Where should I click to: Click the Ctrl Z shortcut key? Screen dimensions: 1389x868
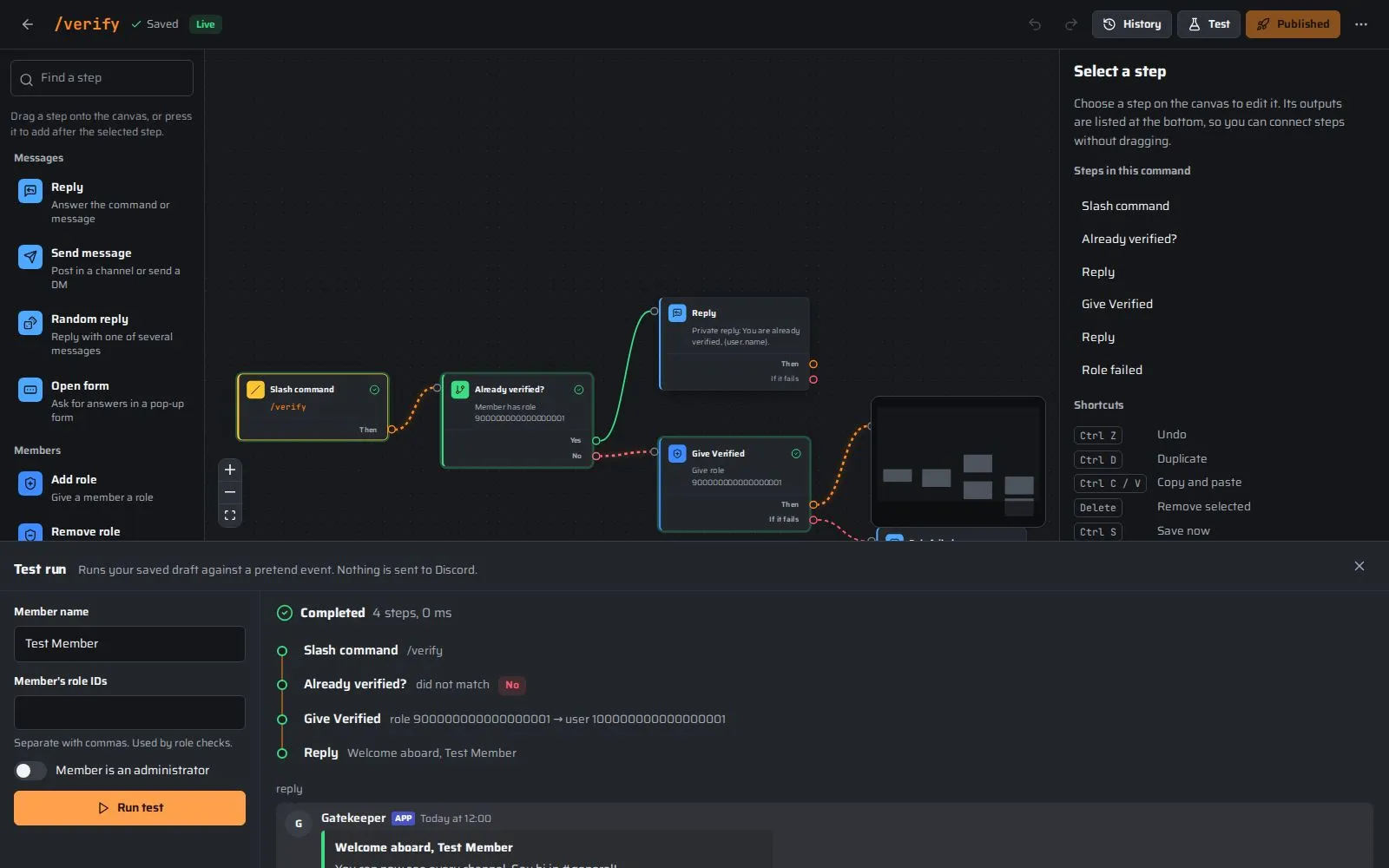1098,436
